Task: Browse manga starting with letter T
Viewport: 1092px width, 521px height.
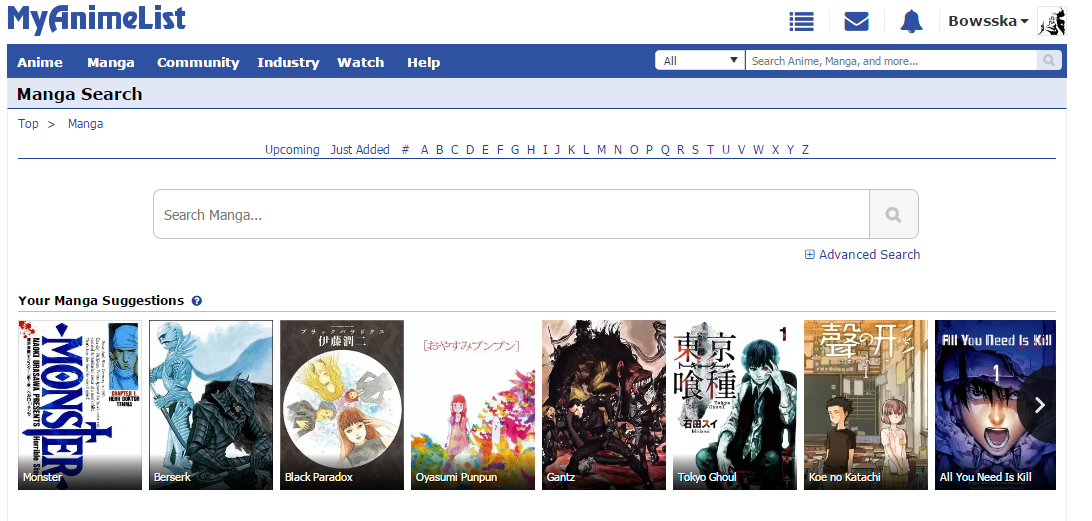Action: [x=710, y=149]
